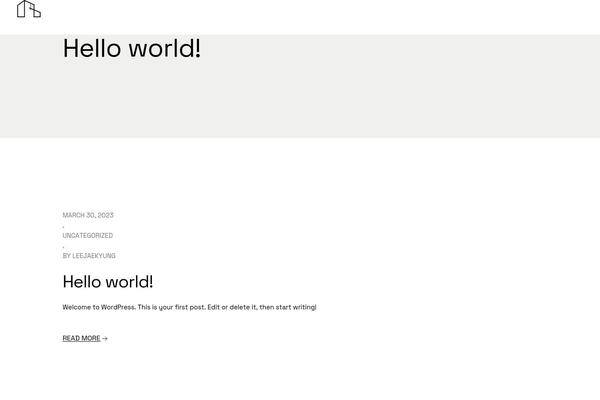Click the 'Welcome to WordPress' excerpt text

189,307
